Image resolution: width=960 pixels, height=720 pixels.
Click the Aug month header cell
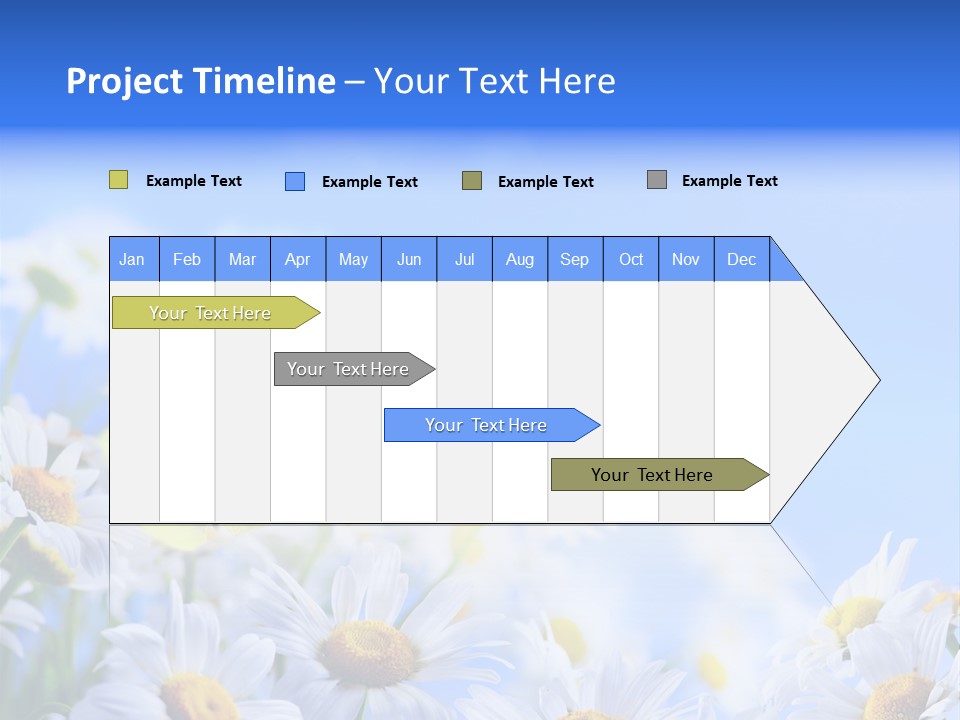[520, 259]
